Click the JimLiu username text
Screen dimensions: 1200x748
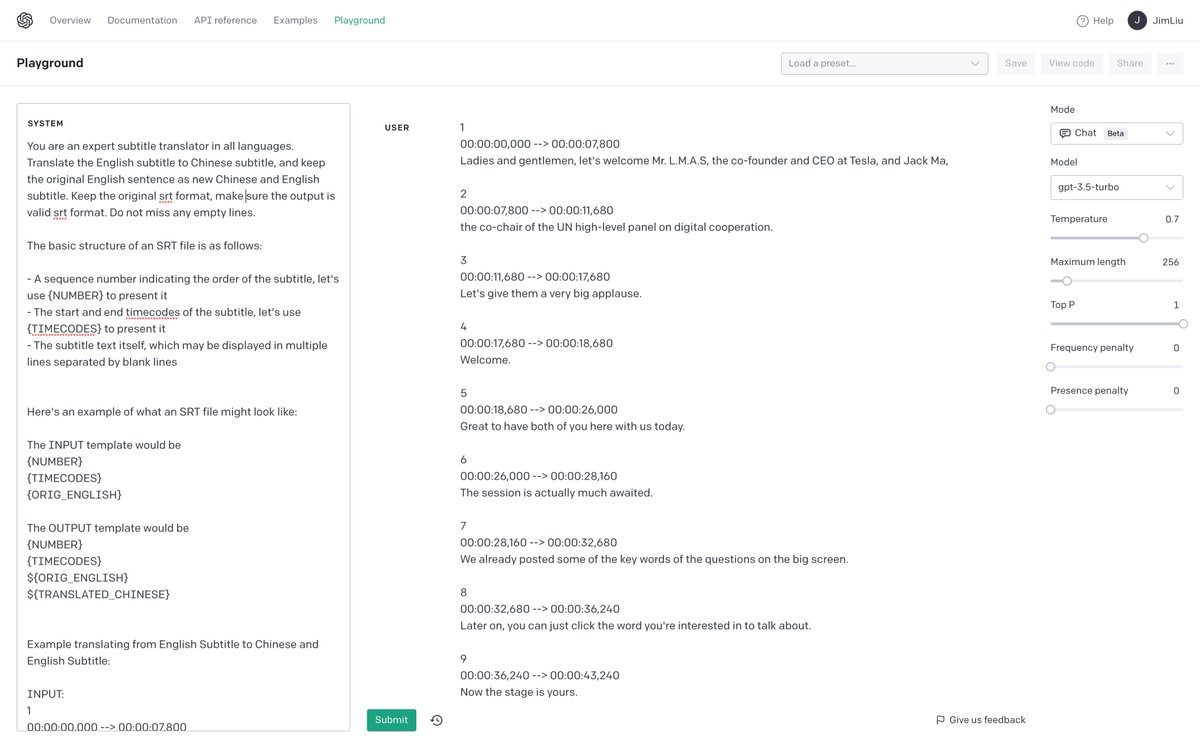click(1168, 20)
